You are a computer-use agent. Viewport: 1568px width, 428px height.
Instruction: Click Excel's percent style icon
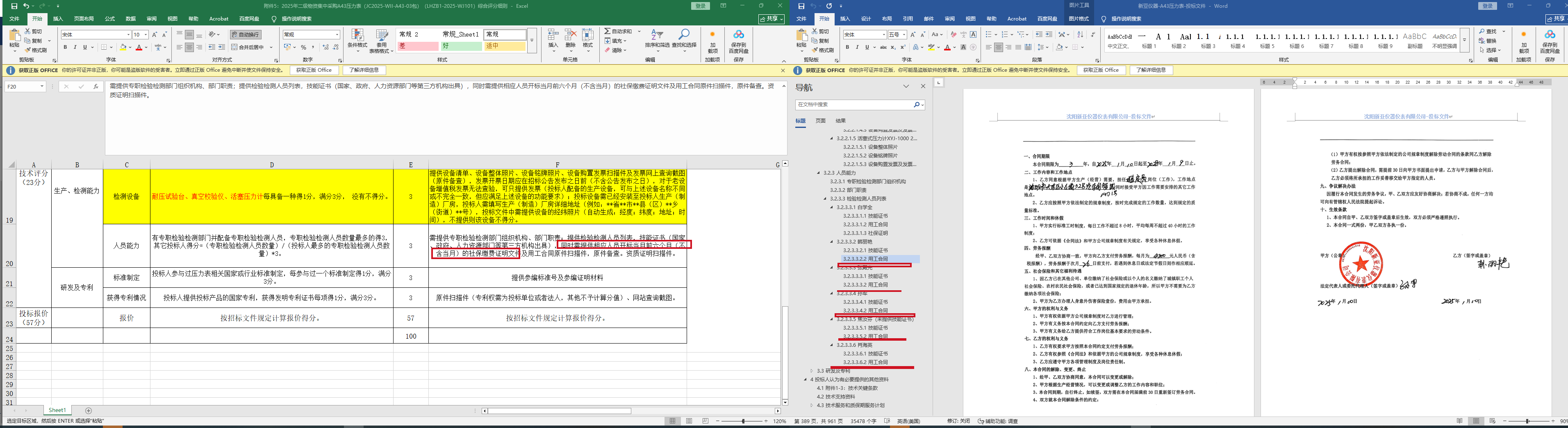(x=303, y=47)
